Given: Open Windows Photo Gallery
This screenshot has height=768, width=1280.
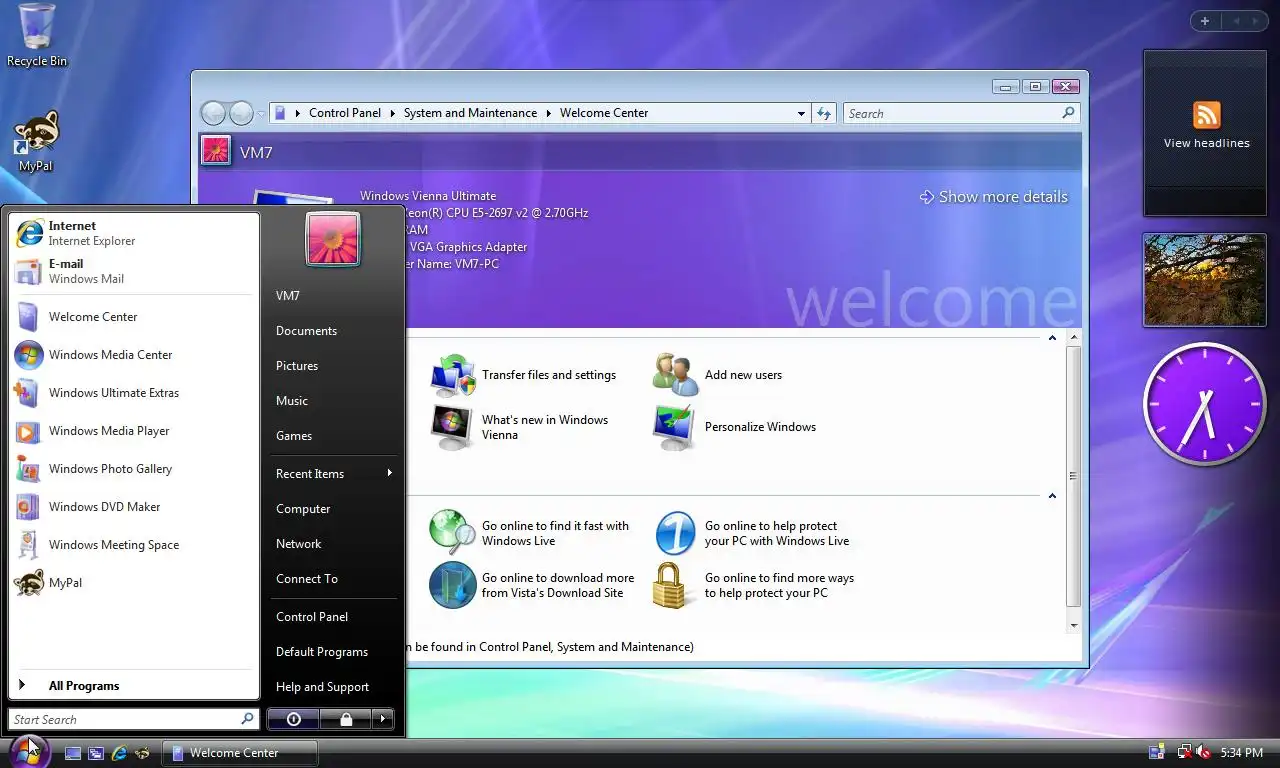Looking at the screenshot, I should point(134,469).
